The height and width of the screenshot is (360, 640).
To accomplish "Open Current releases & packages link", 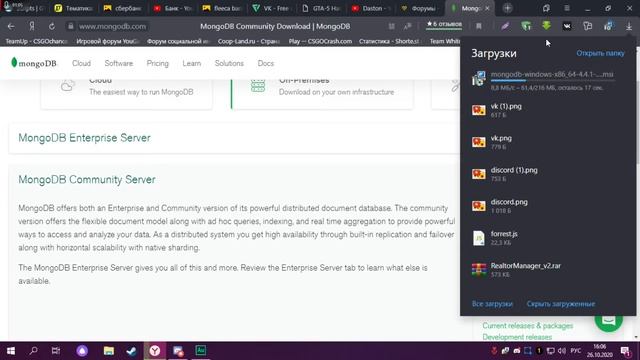I will pyautogui.click(x=527, y=326).
